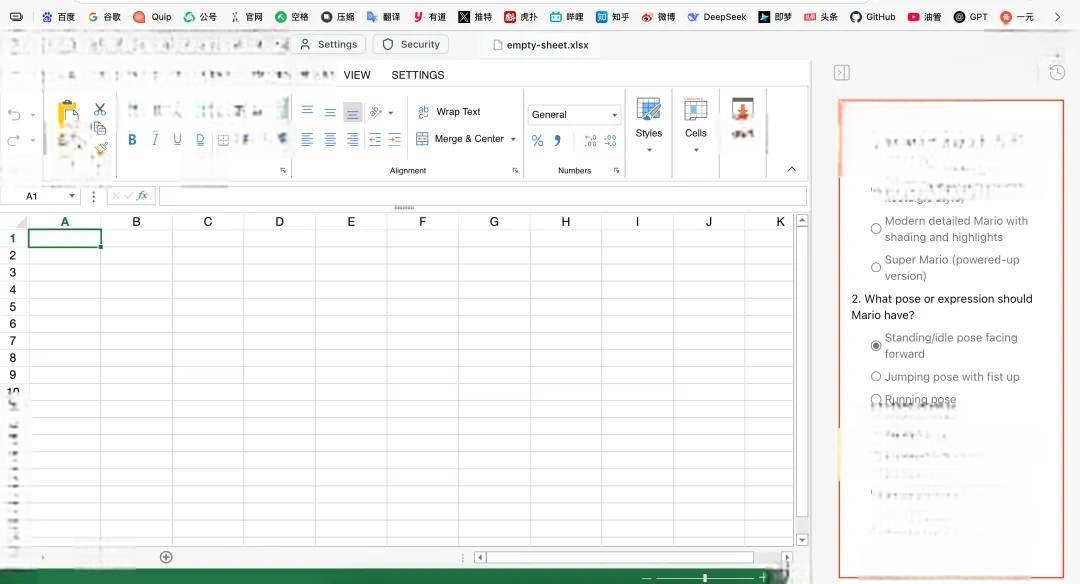1080x584 pixels.
Task: Click the formula bar input field
Action: [x=483, y=196]
